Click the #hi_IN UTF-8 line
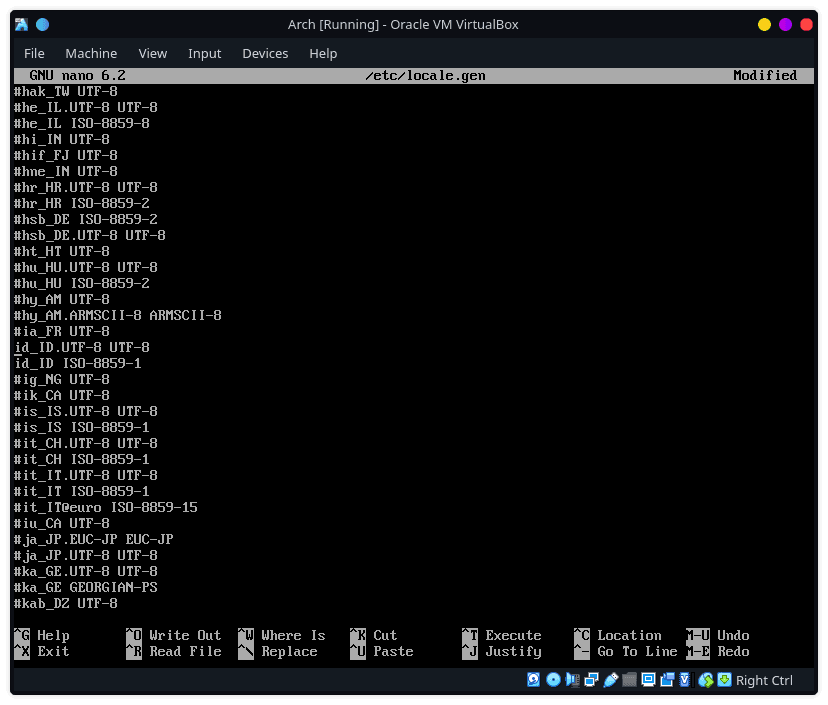 tap(62, 139)
